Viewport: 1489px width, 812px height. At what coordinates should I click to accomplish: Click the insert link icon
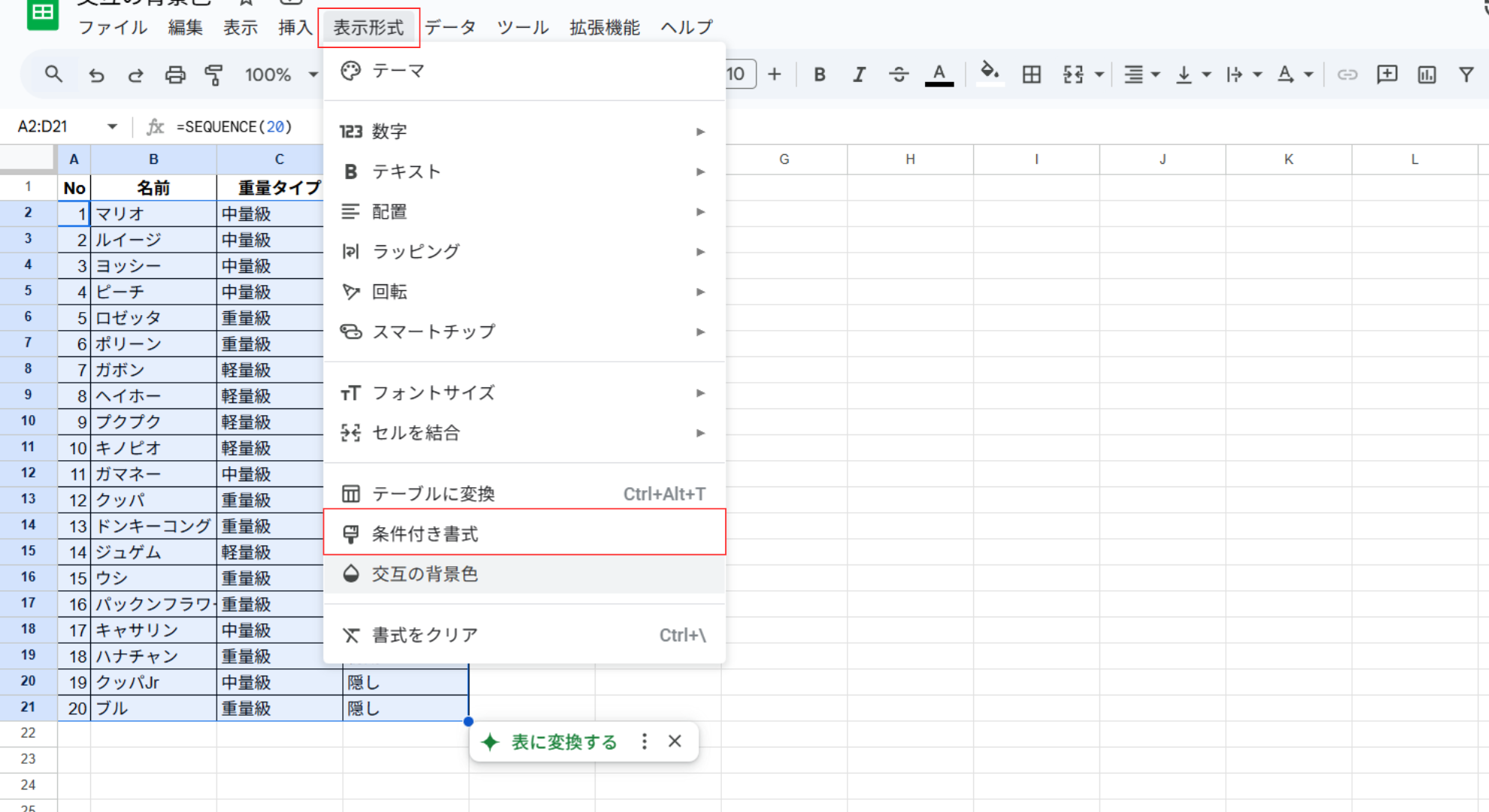pos(1347,74)
